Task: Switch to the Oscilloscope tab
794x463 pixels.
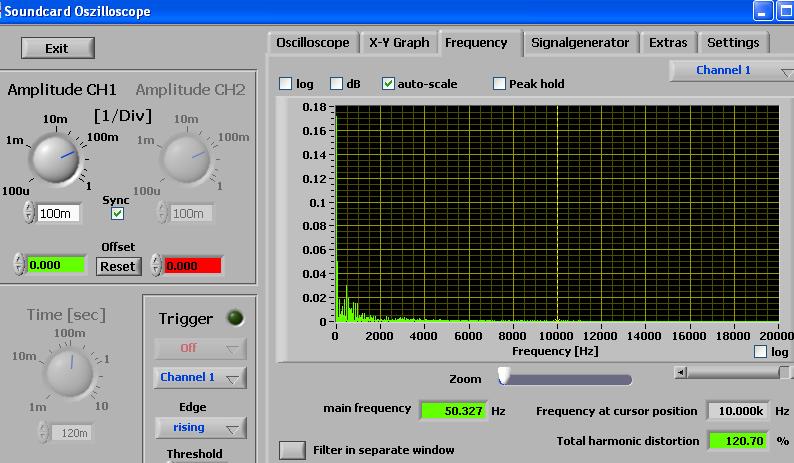Action: [312, 42]
